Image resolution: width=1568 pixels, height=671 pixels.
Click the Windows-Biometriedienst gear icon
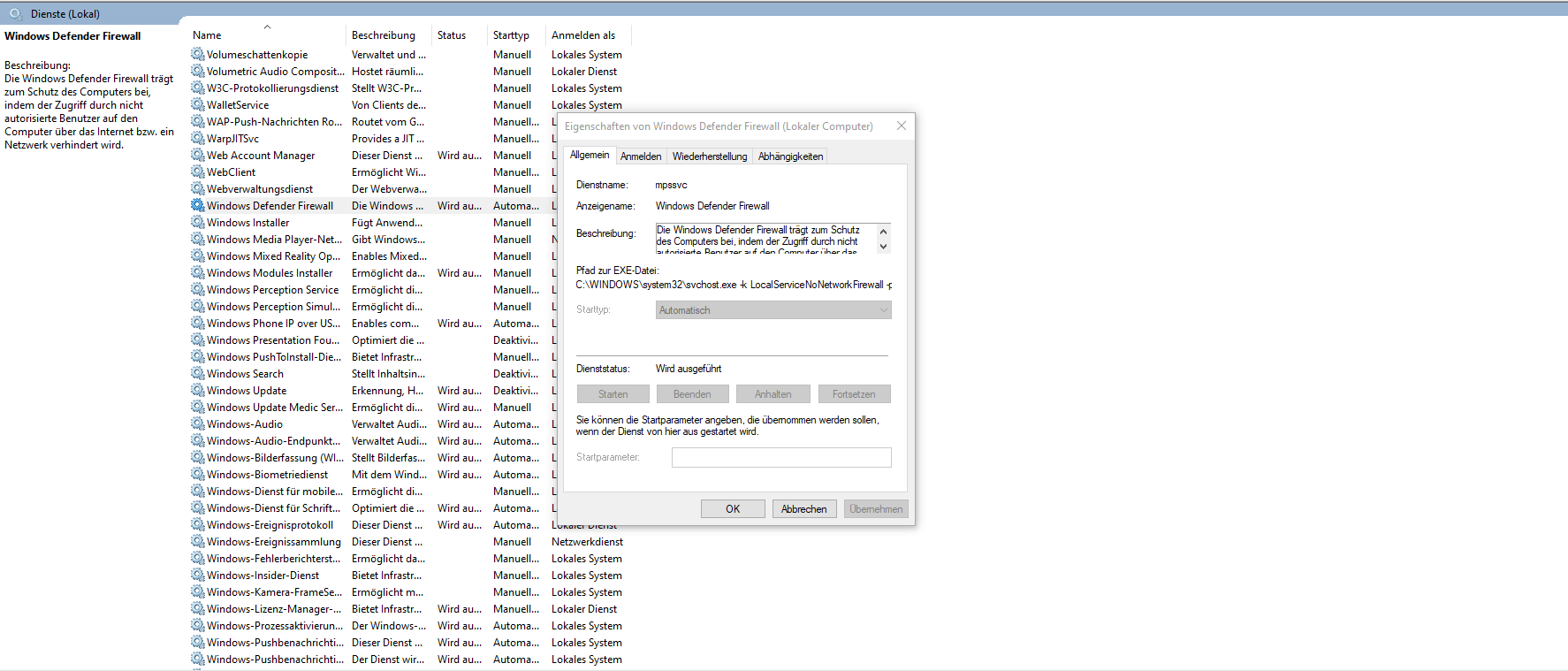(198, 475)
